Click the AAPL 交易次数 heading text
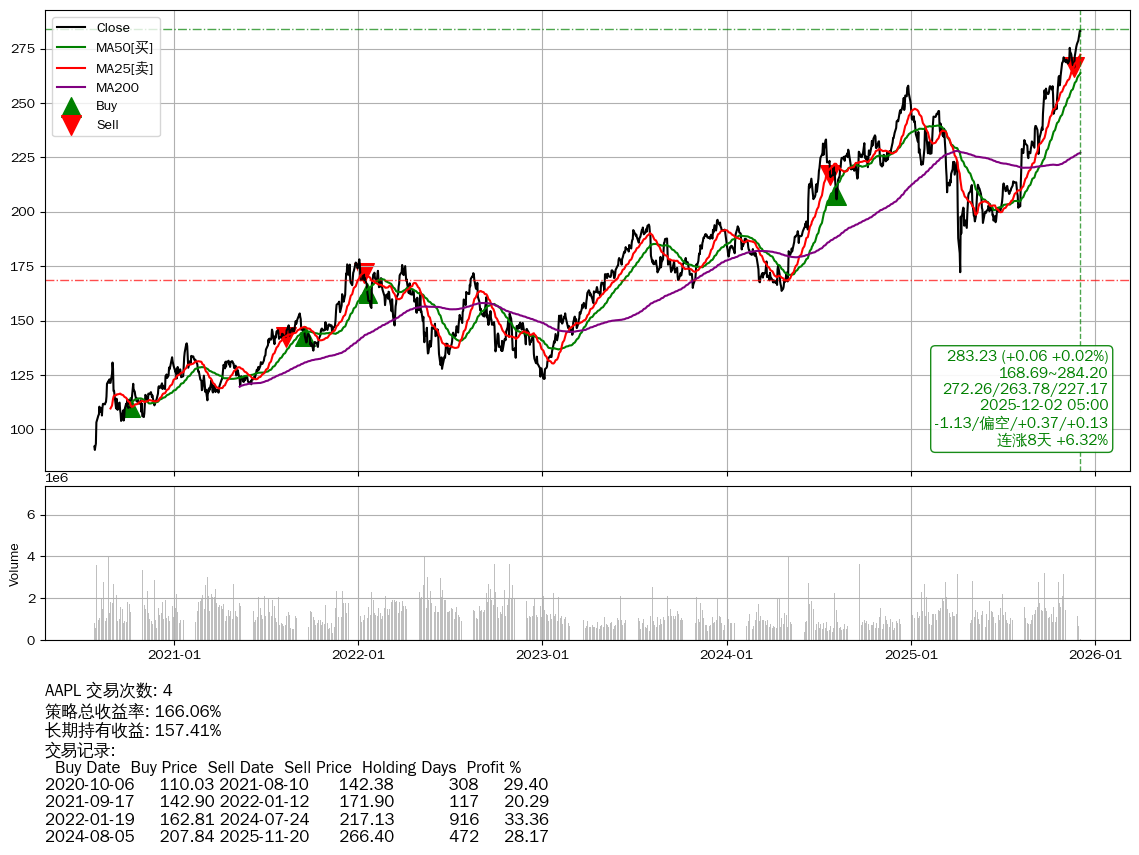This screenshot has width=1139, height=855. pos(108,690)
